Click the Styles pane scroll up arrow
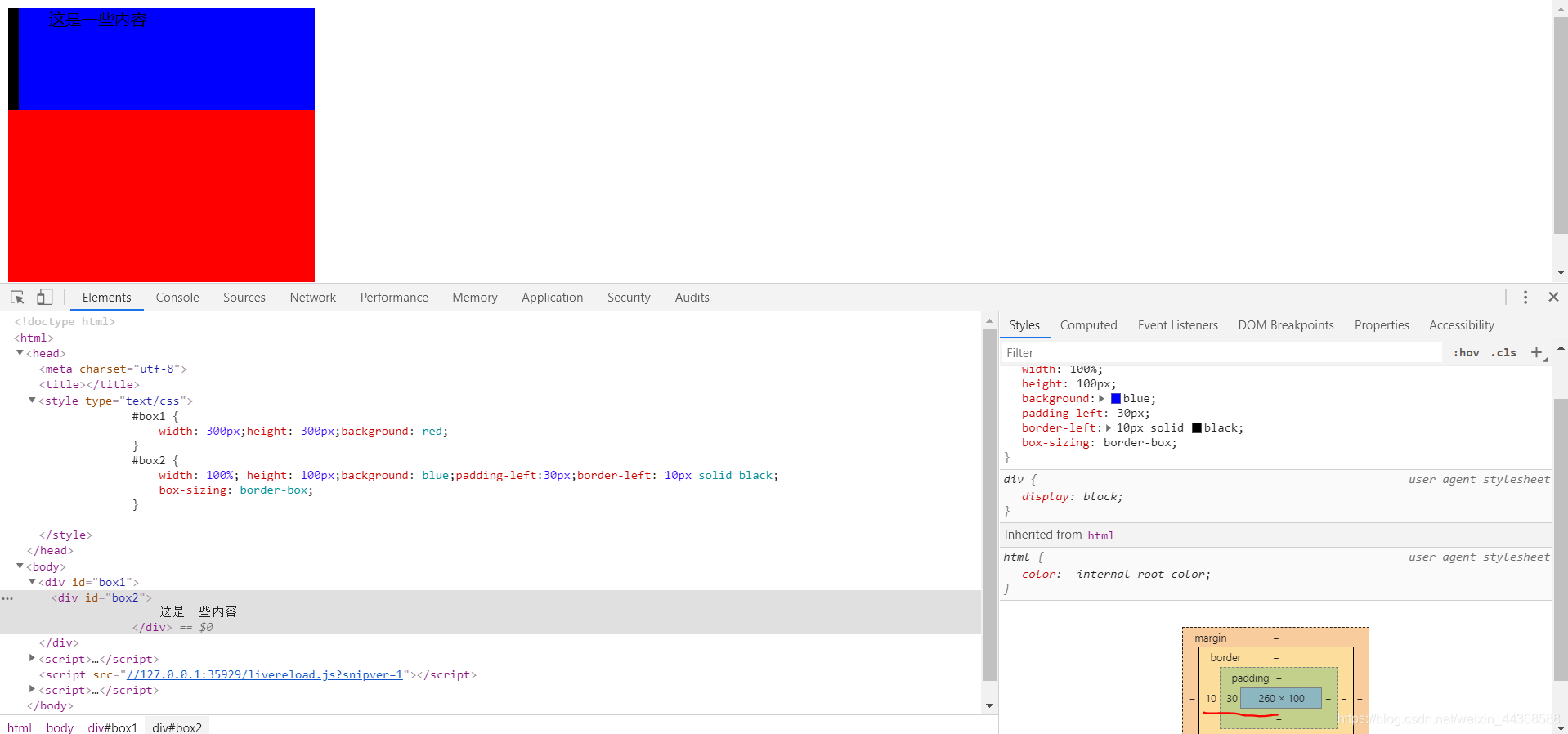 1561,348
